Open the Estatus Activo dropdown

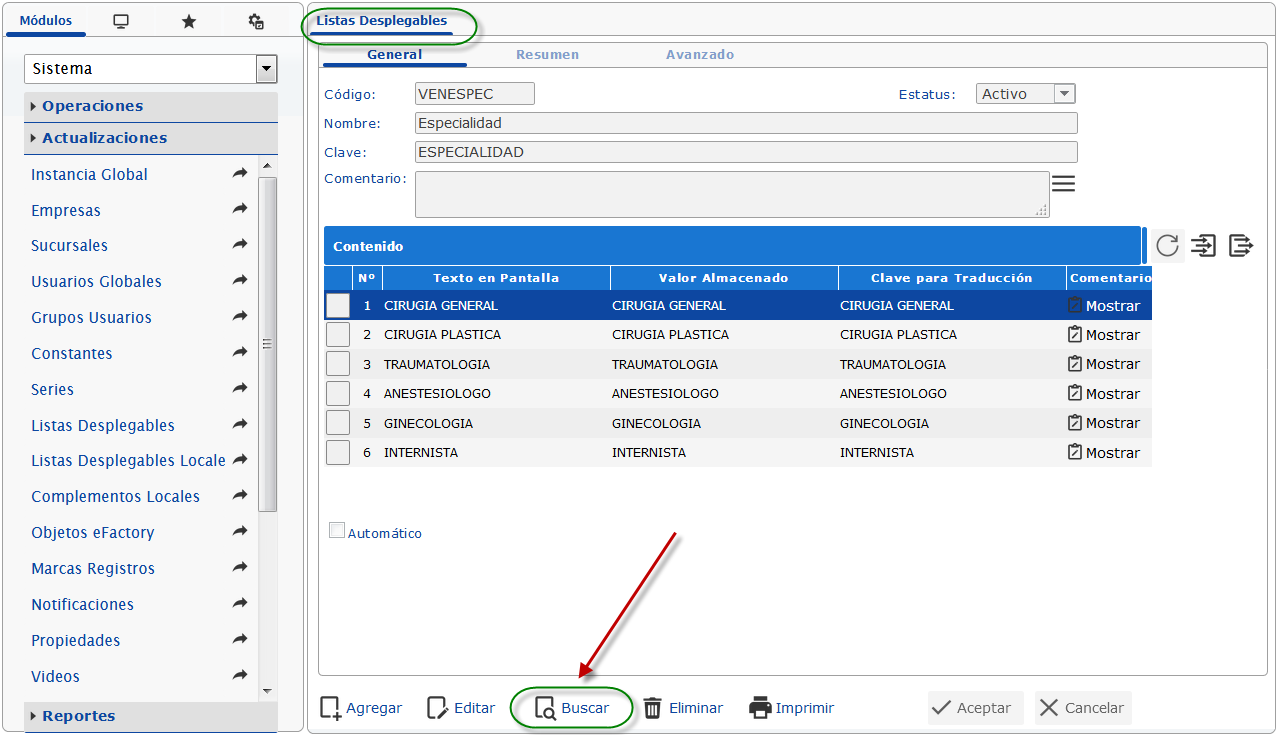[x=1064, y=94]
